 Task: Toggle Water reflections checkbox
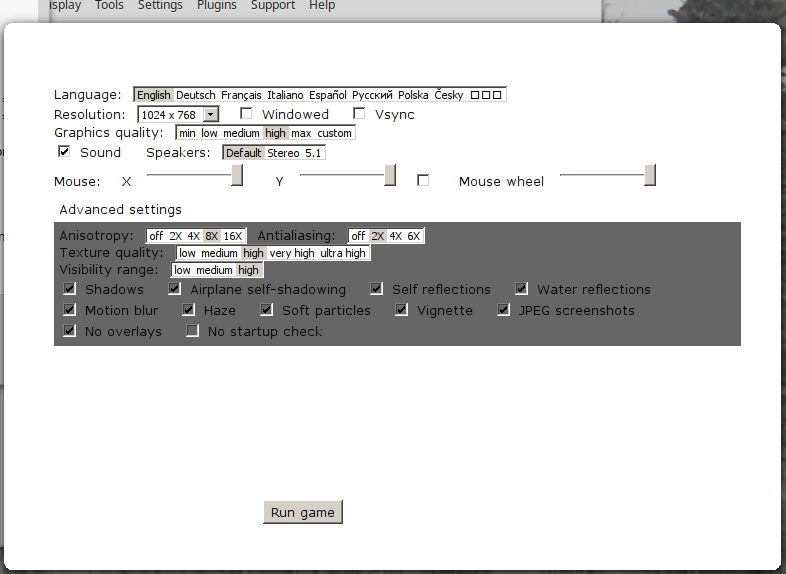[x=521, y=289]
